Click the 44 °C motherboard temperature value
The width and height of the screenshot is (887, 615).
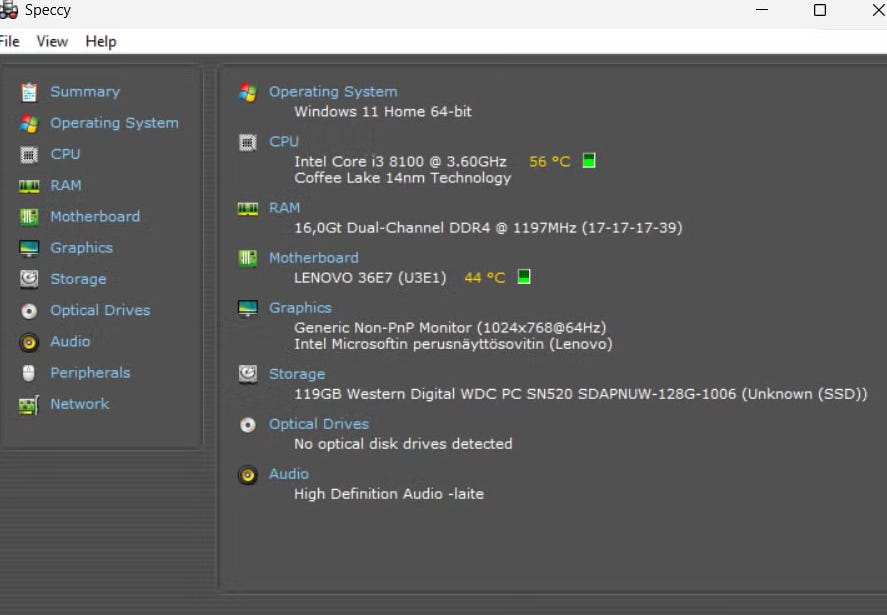485,278
